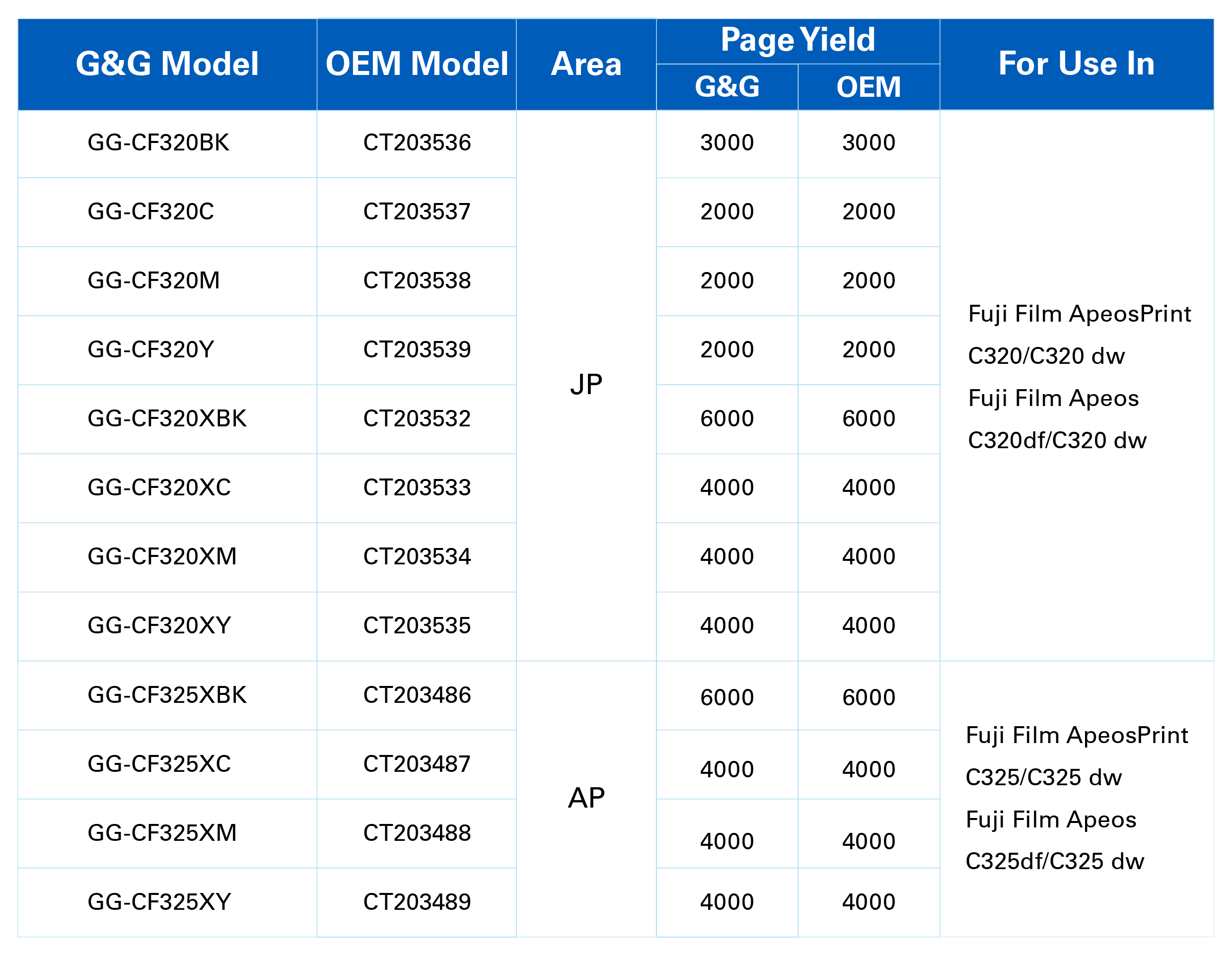Click the Area column header

[x=586, y=64]
